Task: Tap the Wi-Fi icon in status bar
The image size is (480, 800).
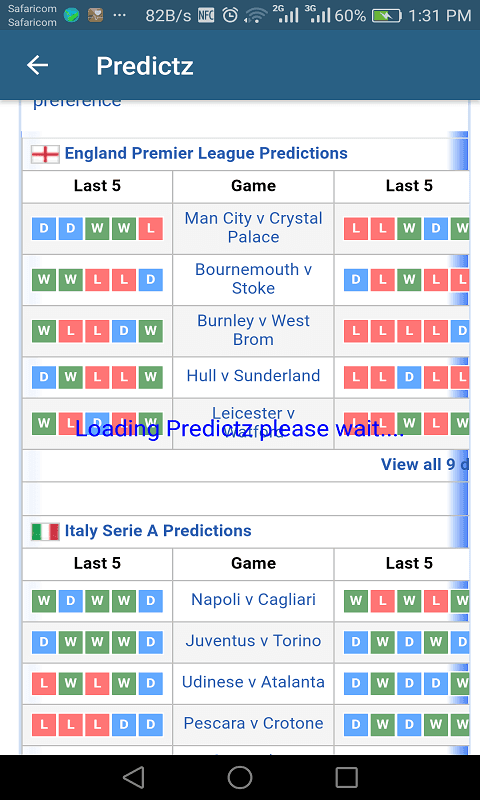Action: click(x=255, y=16)
